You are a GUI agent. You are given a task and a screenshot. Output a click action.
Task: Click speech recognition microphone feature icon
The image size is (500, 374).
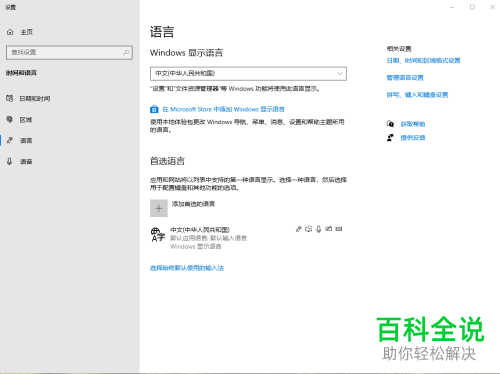(319, 229)
